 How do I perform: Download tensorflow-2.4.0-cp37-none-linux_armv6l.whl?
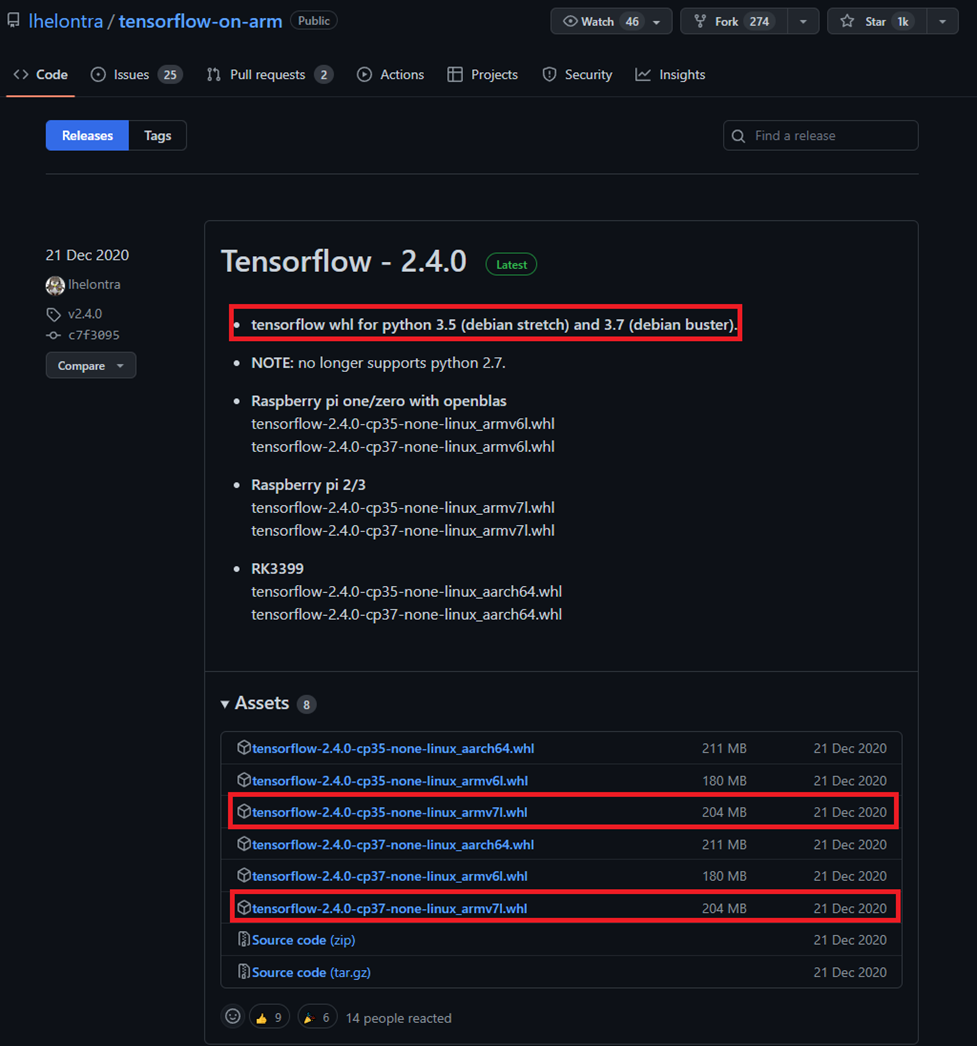(x=389, y=876)
